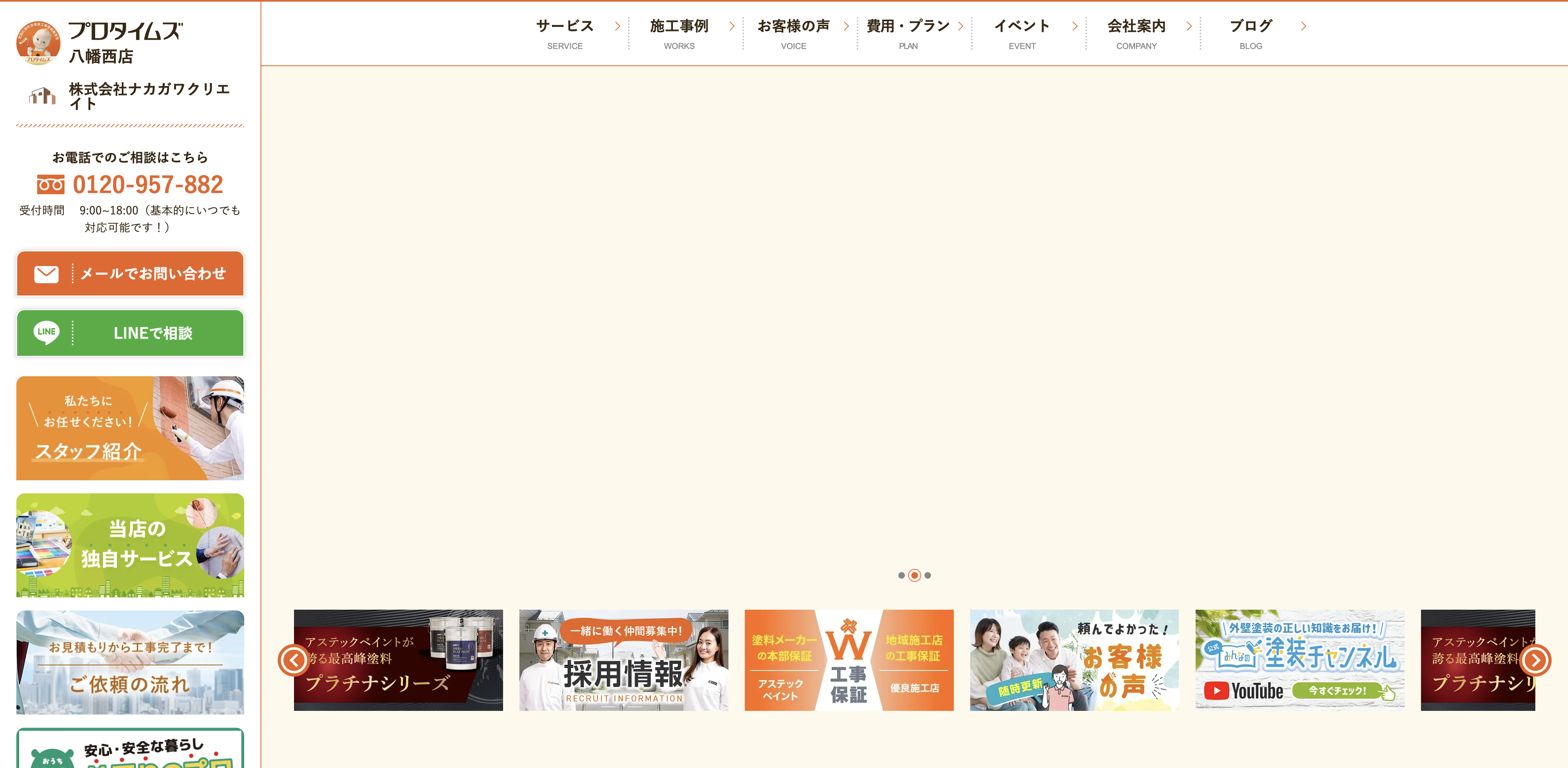Click the 株式会社ナカガワクリエイト company name
Viewport: 1568px width, 768px height.
150,96
